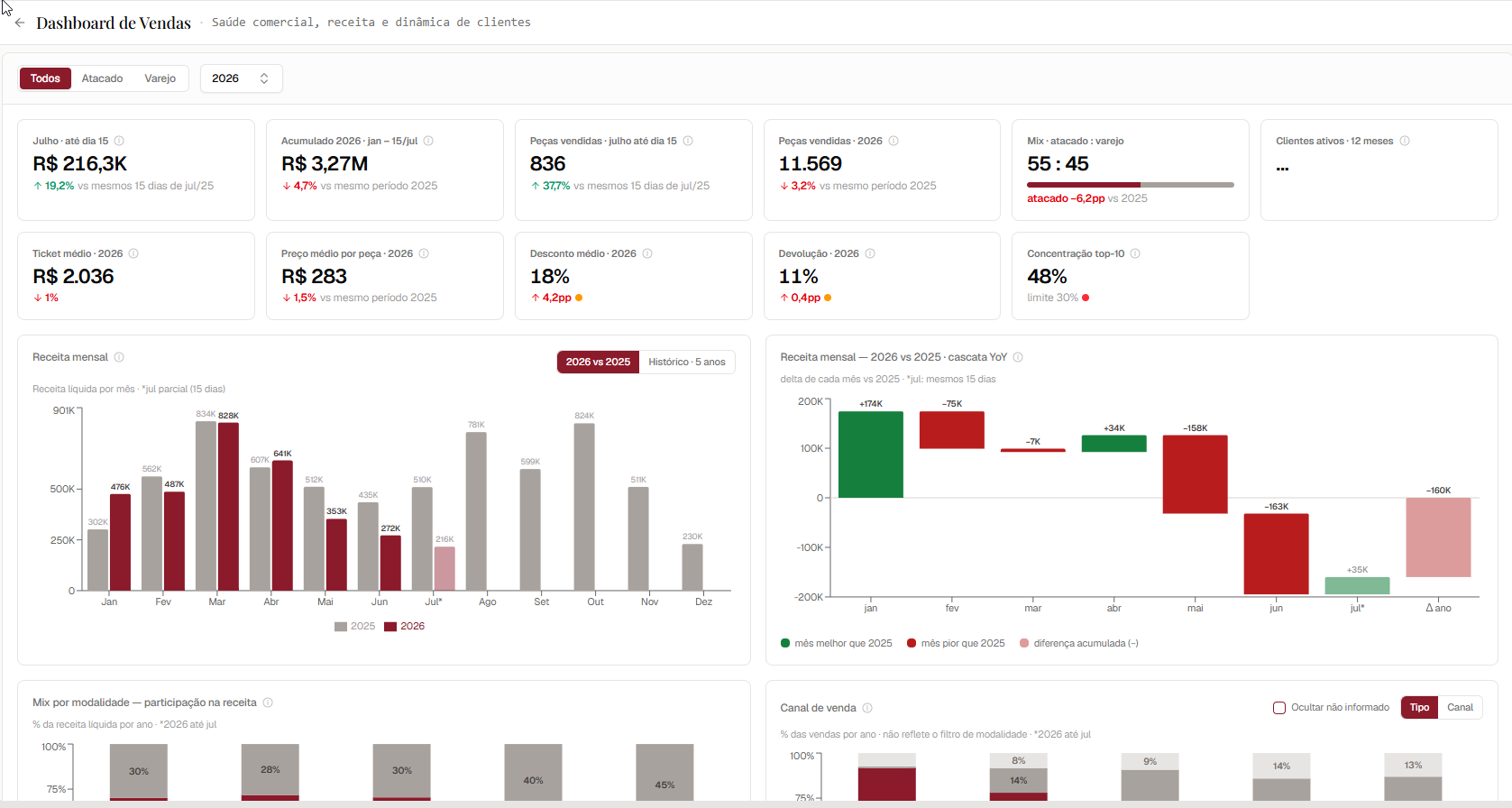Screen dimensions: 1512x808
Task: Click July partial bar 216K
Action: click(x=444, y=568)
